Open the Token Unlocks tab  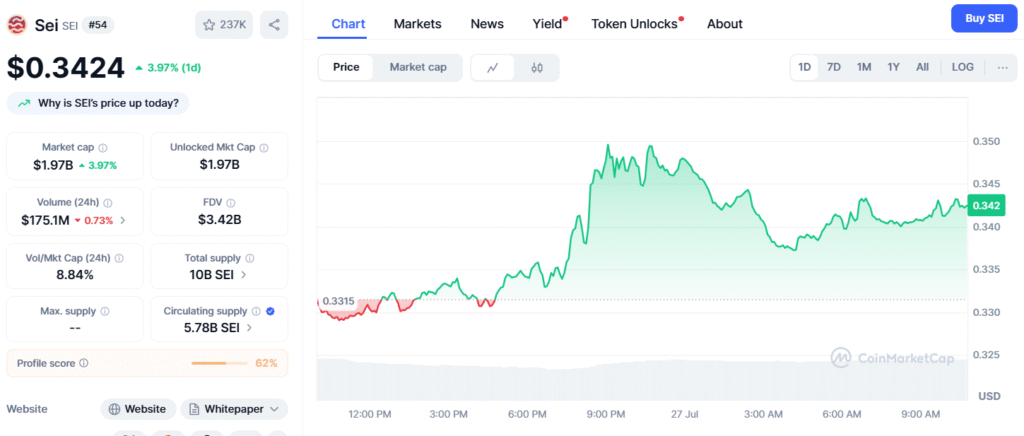(635, 24)
